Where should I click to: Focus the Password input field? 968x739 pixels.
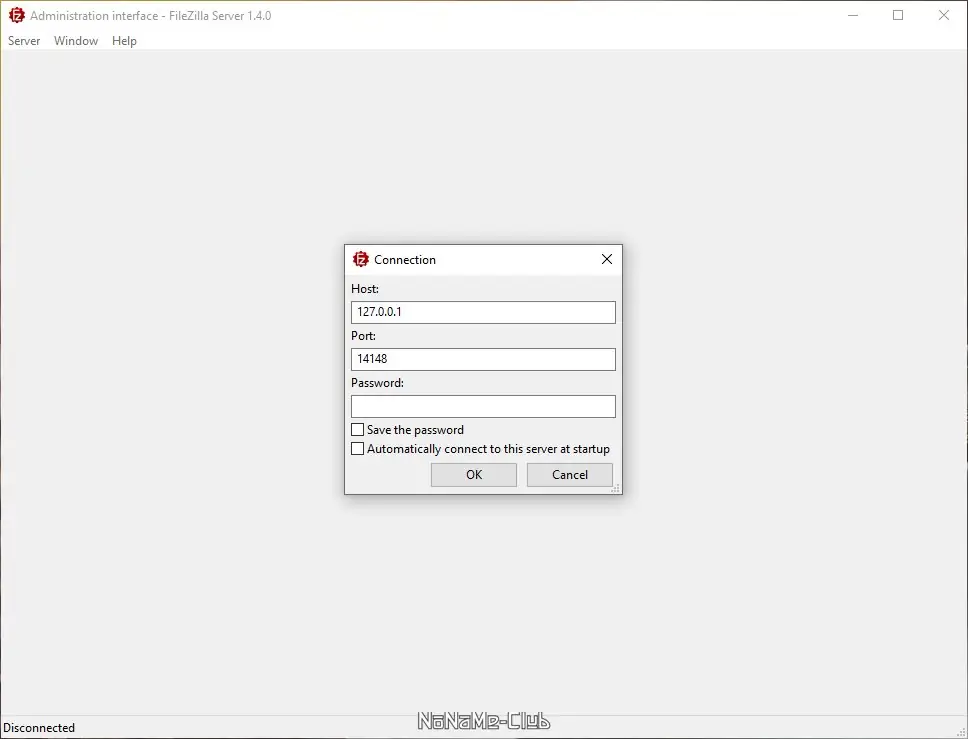483,406
